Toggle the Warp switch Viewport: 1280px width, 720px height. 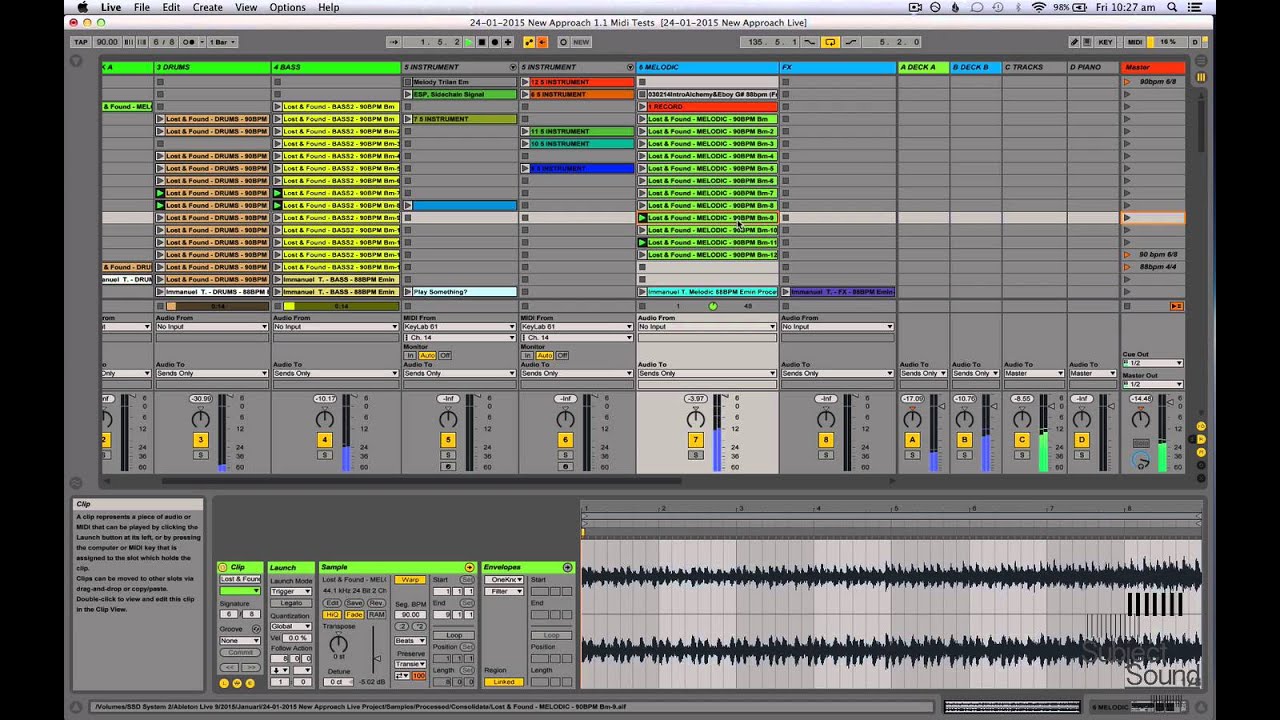pos(409,580)
